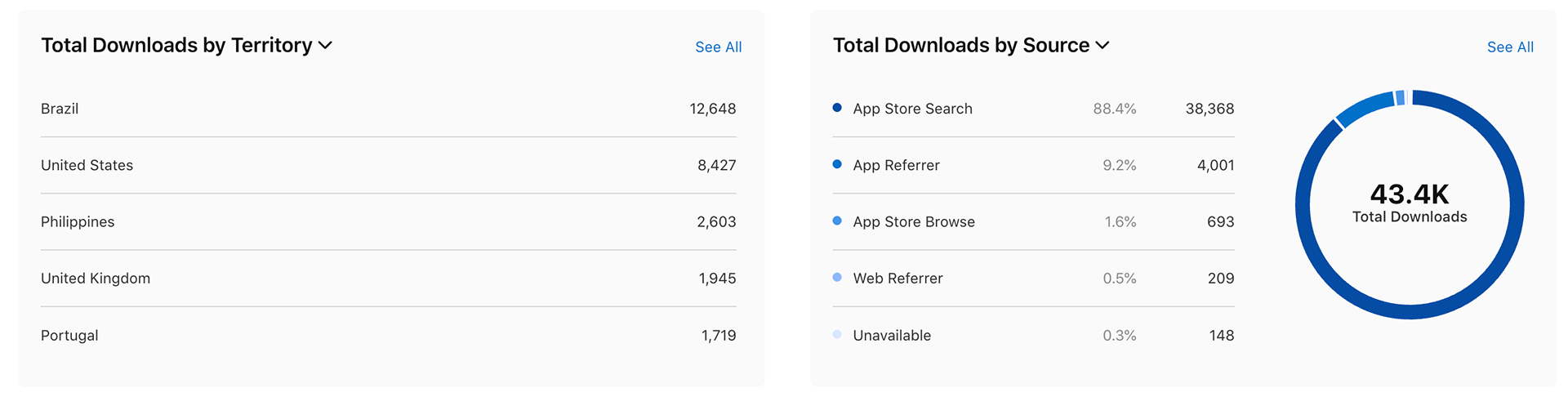
Task: Select the Portugal territory row
Action: 388,335
